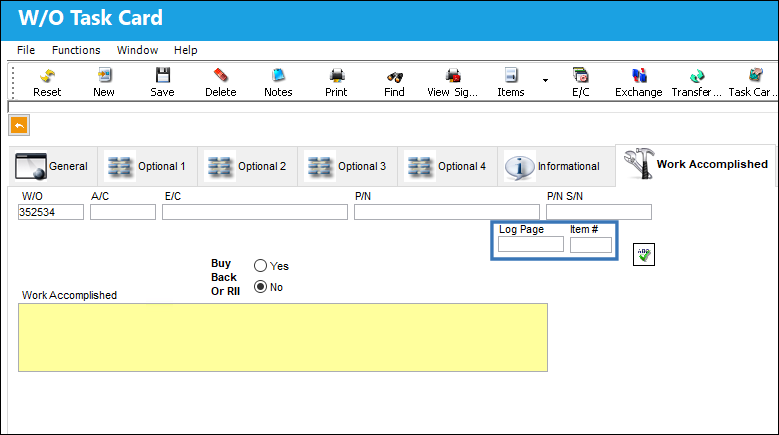Click into the Log Page input field
This screenshot has width=779, height=435.
[x=531, y=244]
